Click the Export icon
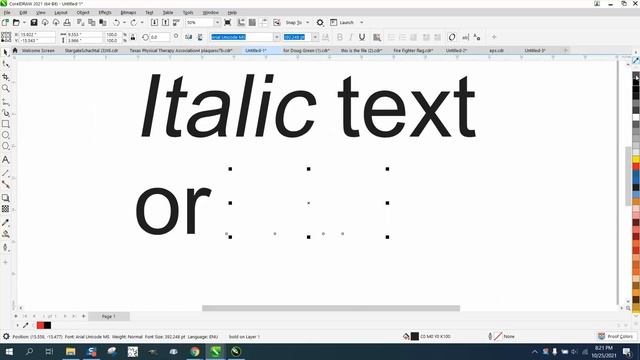640x360 pixels. (x=165, y=22)
